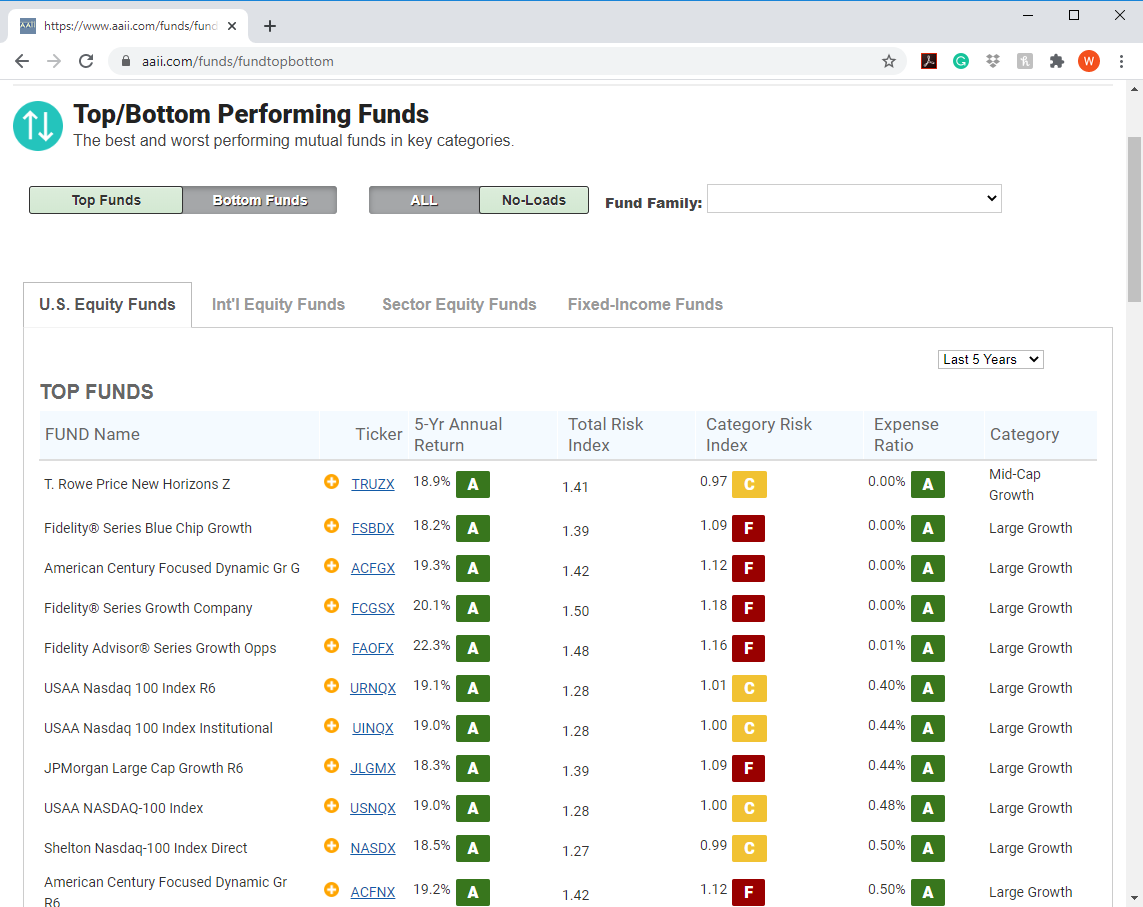Open the Dropbox extension icon
This screenshot has height=907, width=1143.
point(993,61)
